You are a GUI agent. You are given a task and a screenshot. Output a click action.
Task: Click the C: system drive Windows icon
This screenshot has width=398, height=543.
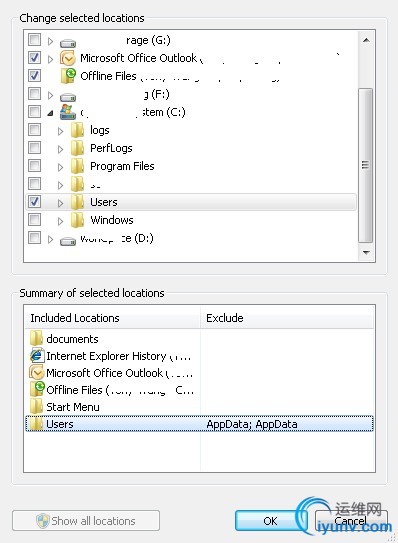coord(68,112)
